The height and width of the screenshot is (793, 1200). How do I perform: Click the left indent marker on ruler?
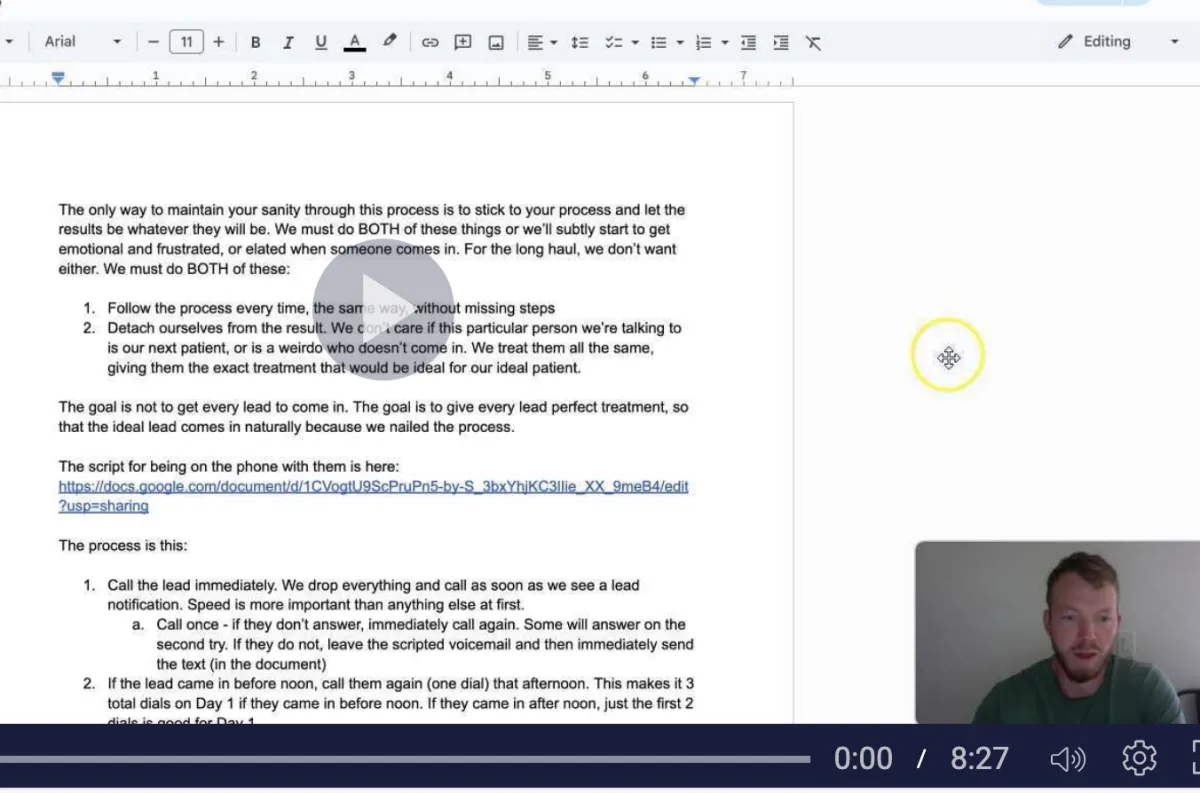point(58,77)
